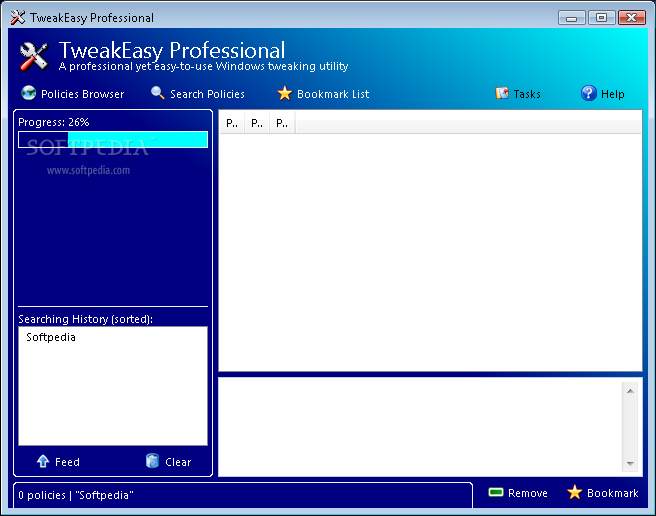Click the green Remove icon

(x=496, y=492)
